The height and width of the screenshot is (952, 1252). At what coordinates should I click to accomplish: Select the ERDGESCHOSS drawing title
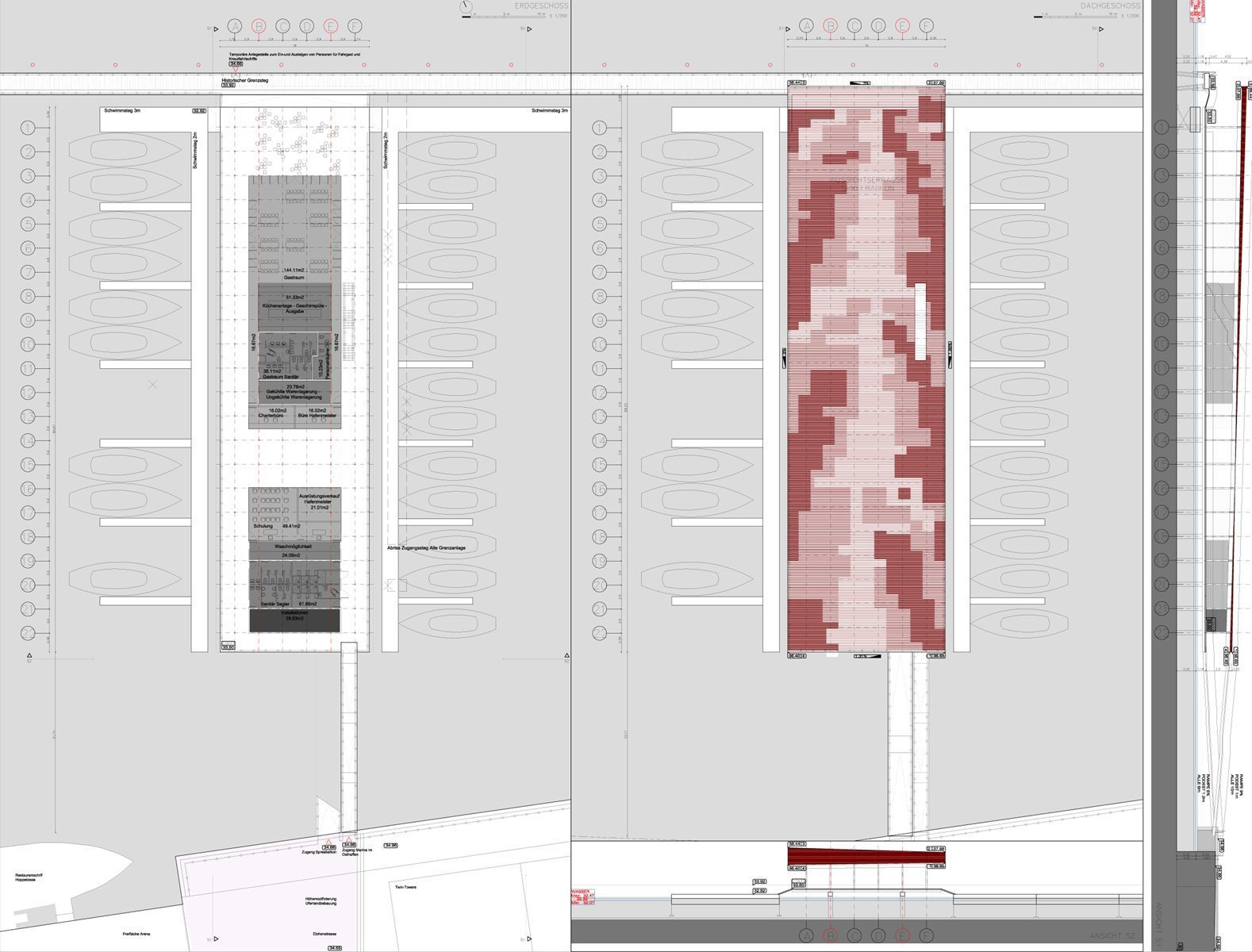[541, 6]
